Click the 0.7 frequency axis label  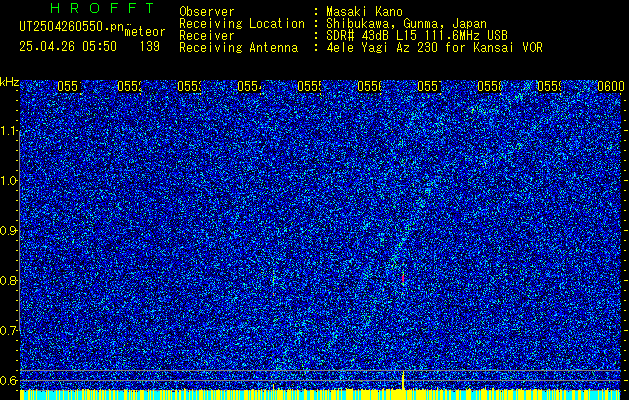point(9,330)
